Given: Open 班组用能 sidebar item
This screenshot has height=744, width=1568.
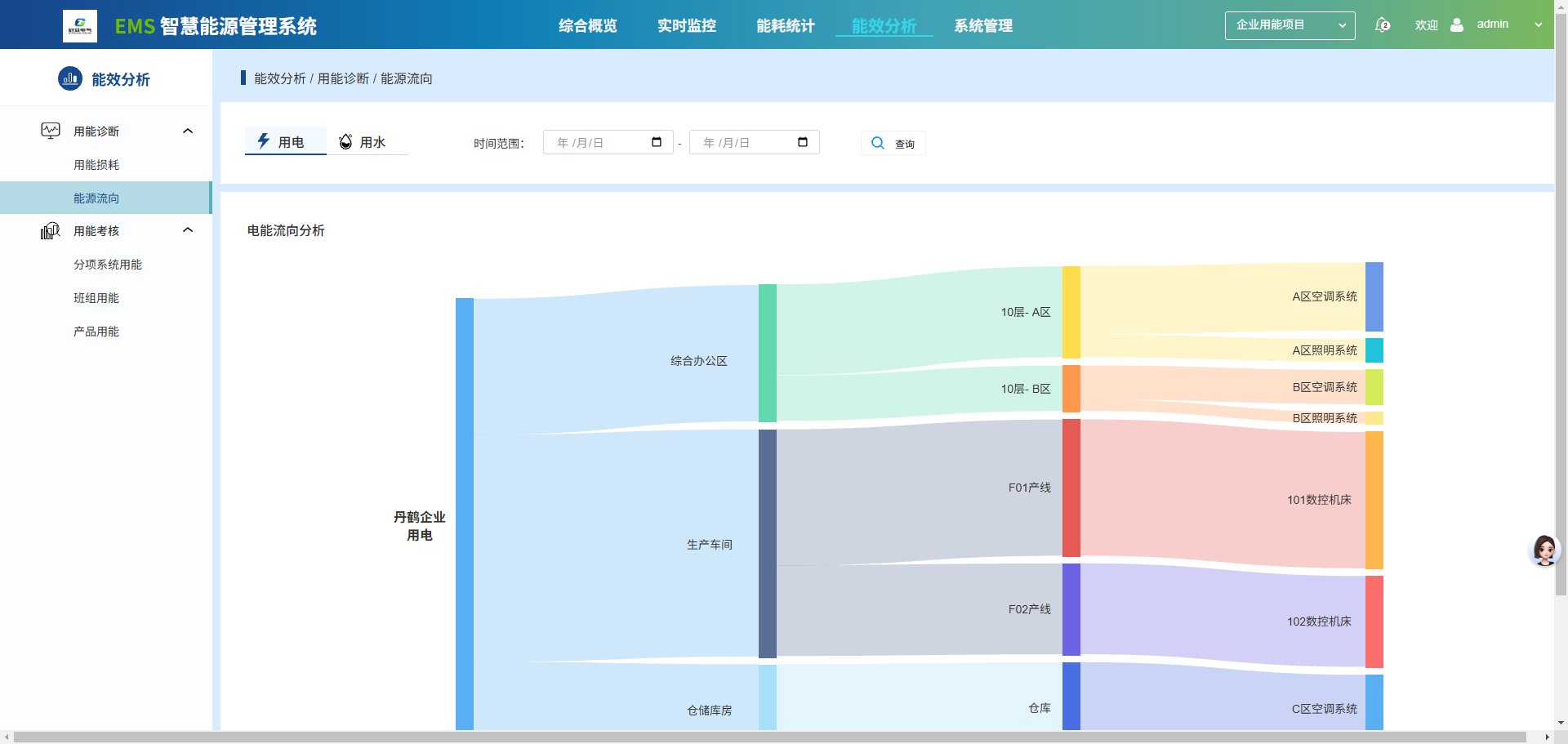Looking at the screenshot, I should click(96, 298).
